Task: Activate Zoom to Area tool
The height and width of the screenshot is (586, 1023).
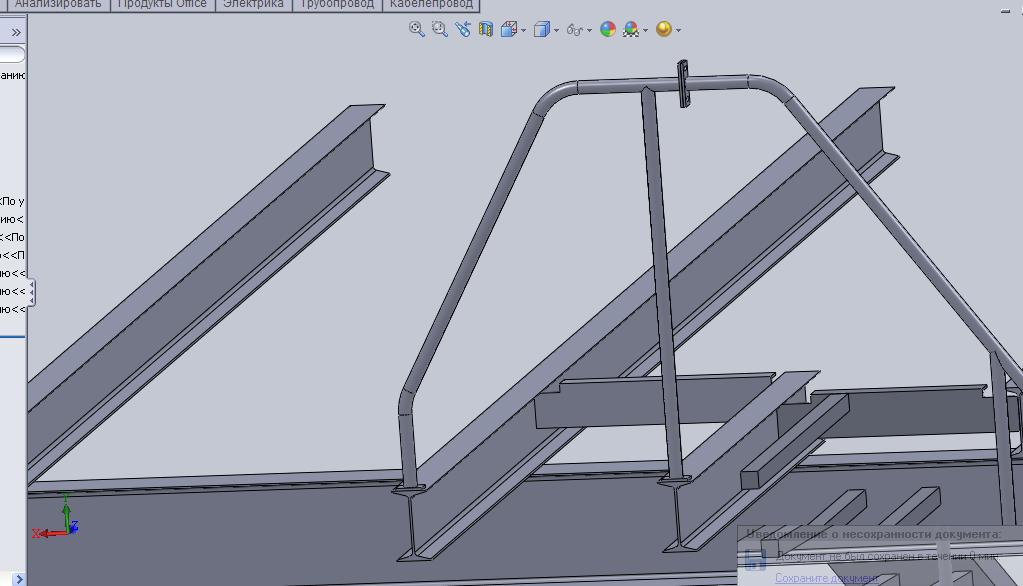Action: [x=440, y=29]
